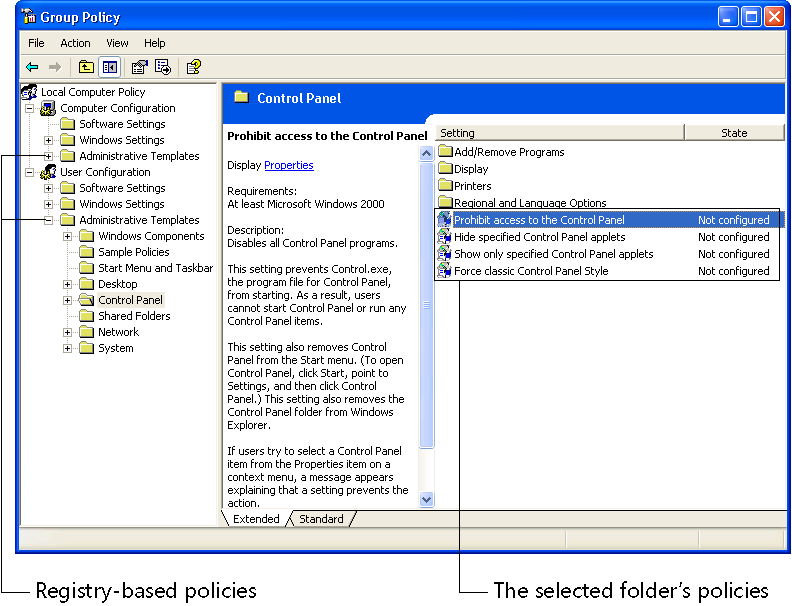Image resolution: width=792 pixels, height=606 pixels.
Task: Click the Properties link in description
Action: [289, 165]
